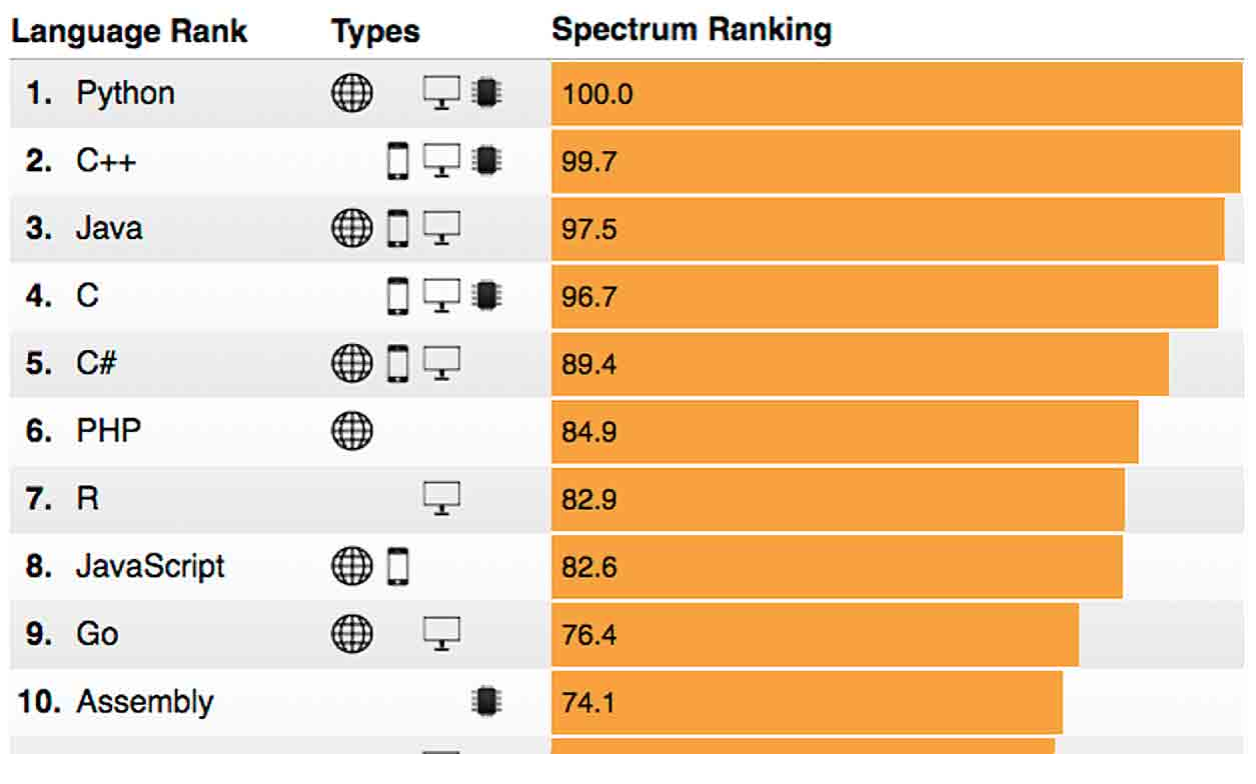
Task: Click the orange 89.4 C# ranking bar
Action: [x=860, y=364]
